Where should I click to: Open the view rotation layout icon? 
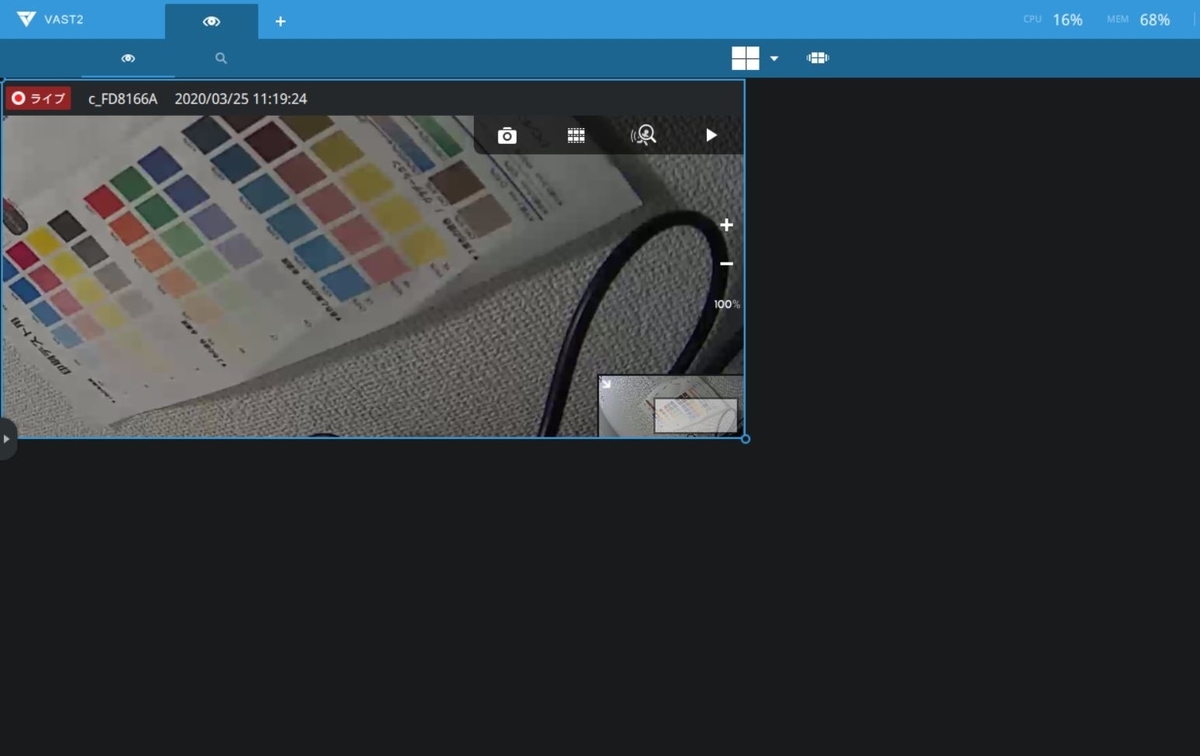pyautogui.click(x=818, y=57)
